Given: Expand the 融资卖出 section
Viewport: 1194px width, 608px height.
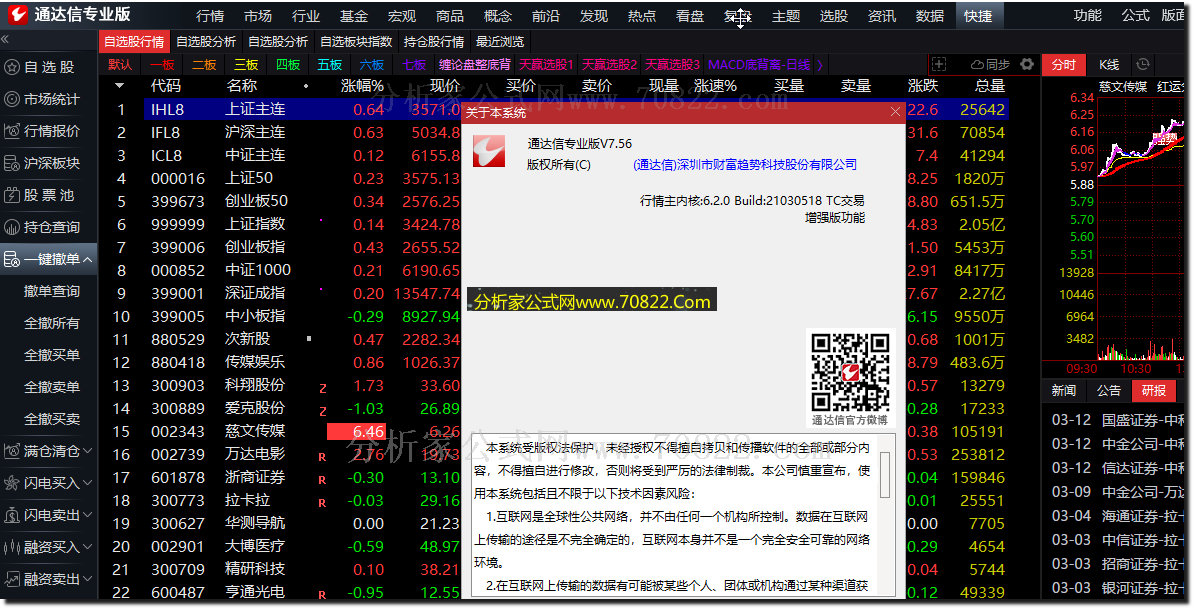Looking at the screenshot, I should [x=88, y=579].
